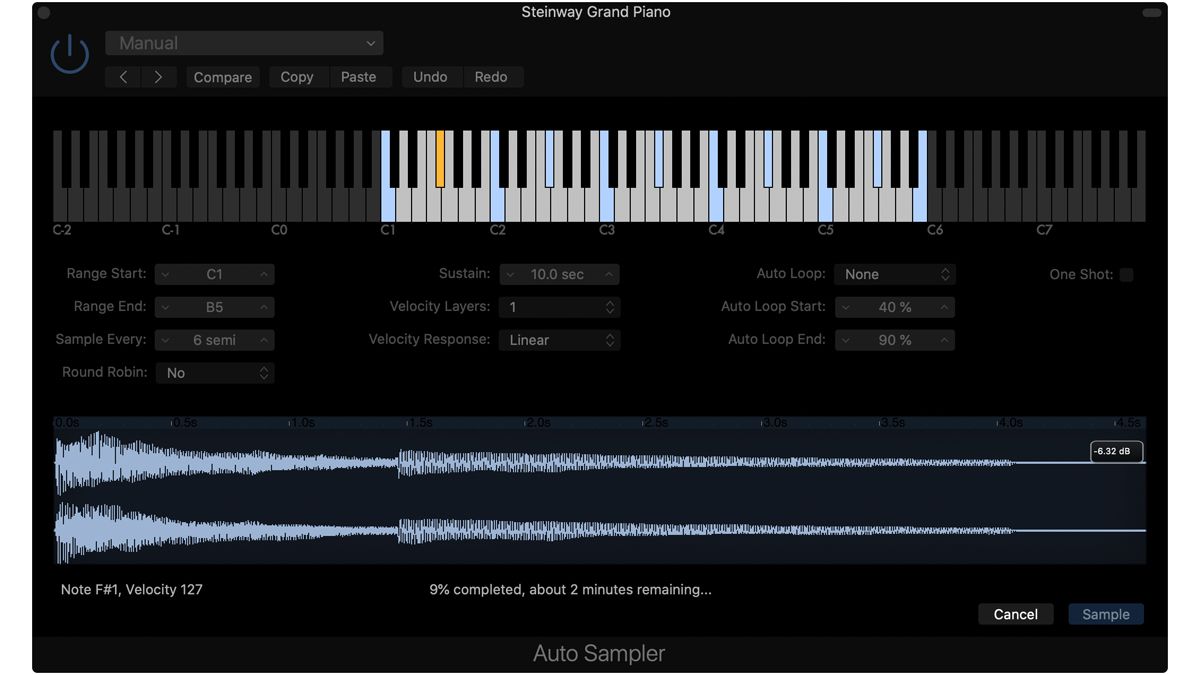Click the Auto Sampler plug-in name label

599,654
